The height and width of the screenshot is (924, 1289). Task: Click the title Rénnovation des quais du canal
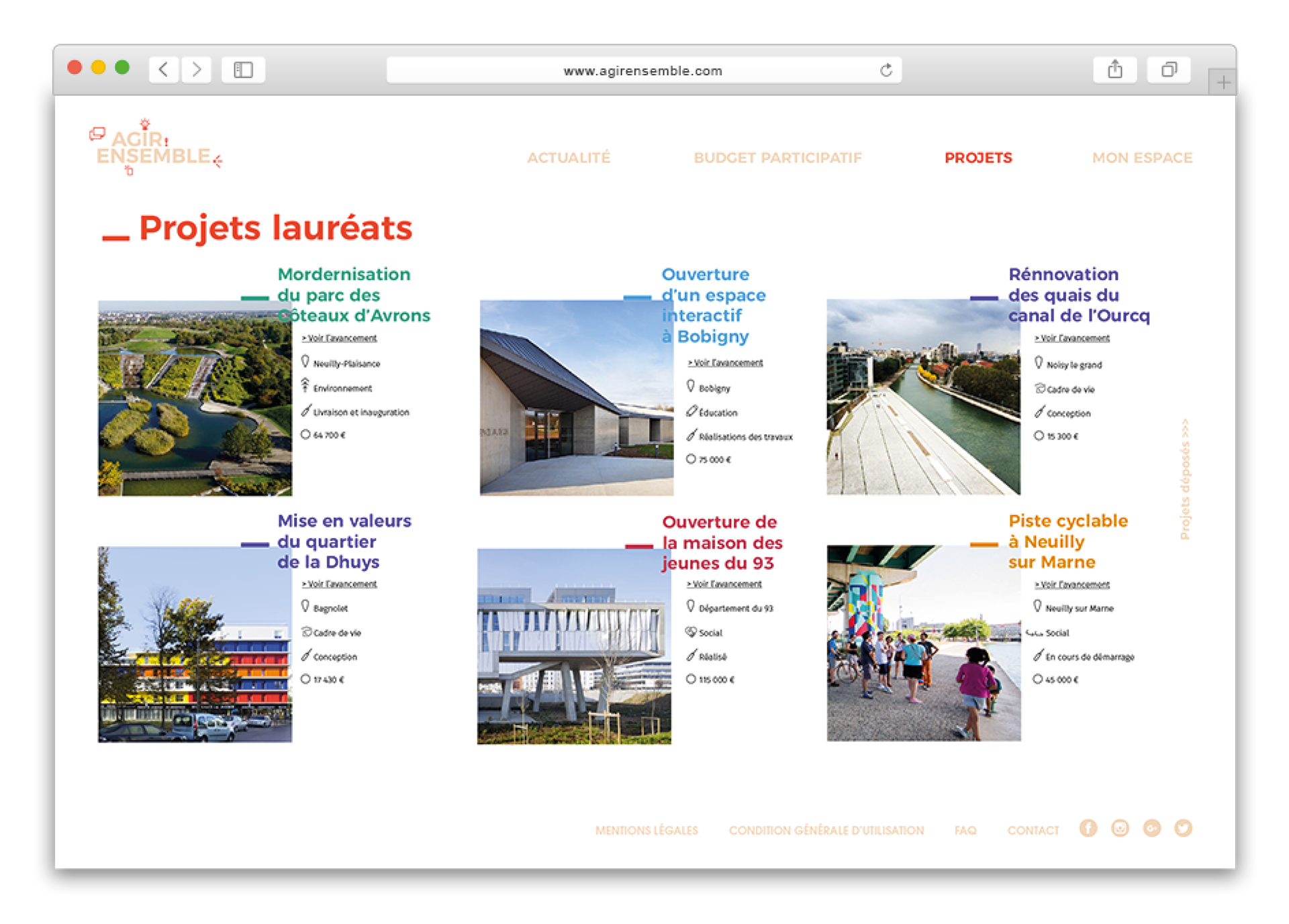tap(1079, 295)
